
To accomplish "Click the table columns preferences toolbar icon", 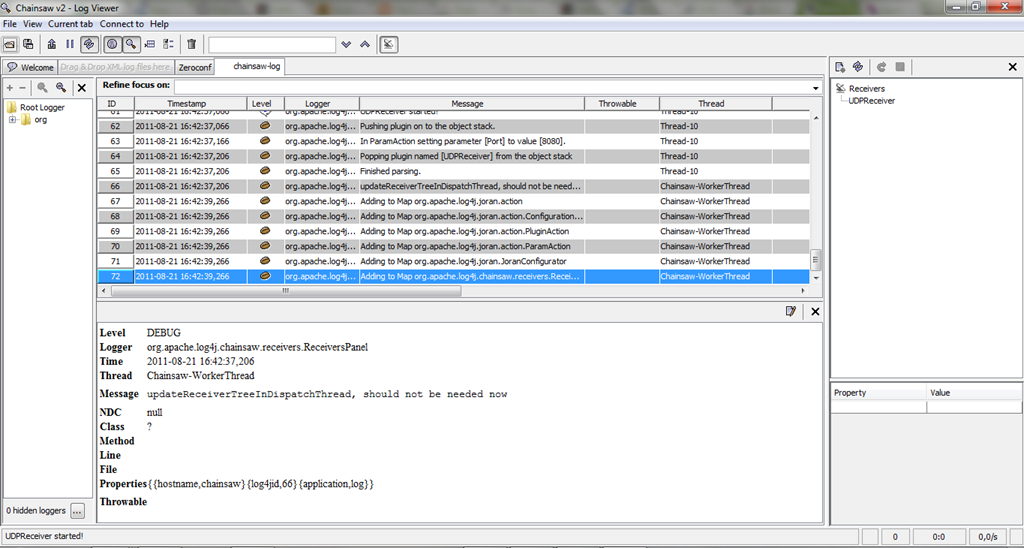I will click(150, 44).
